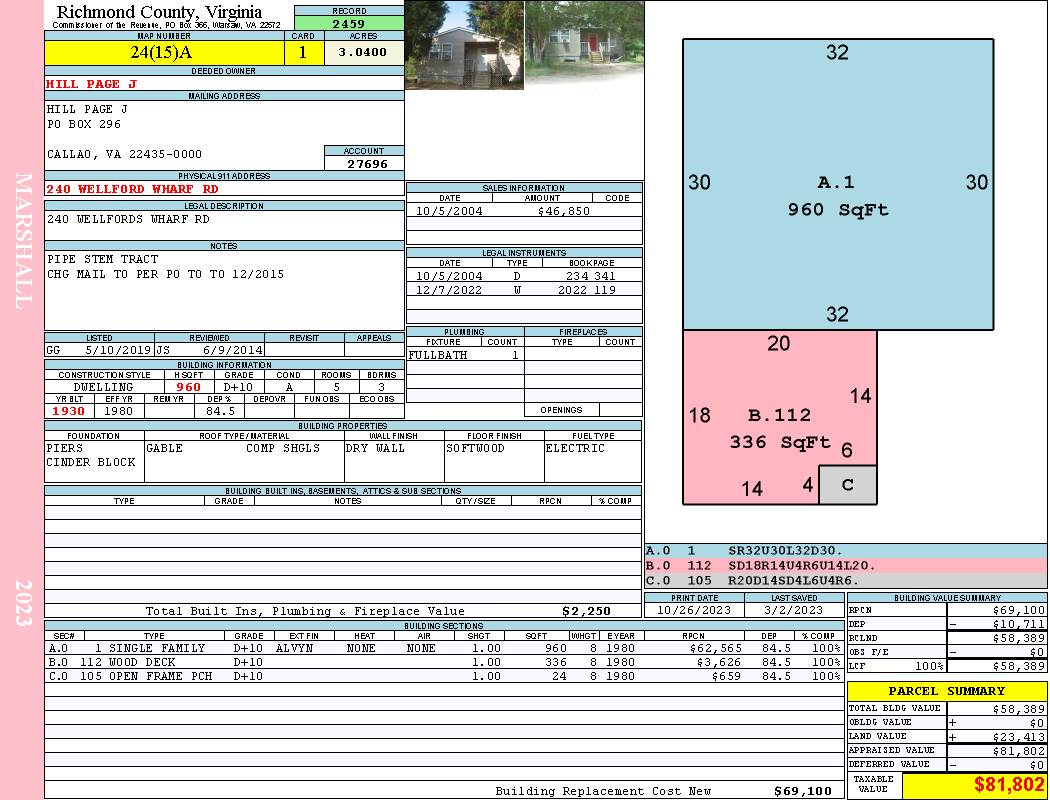Click card number 1 in yellow cell
The image size is (1050, 800).
303,52
